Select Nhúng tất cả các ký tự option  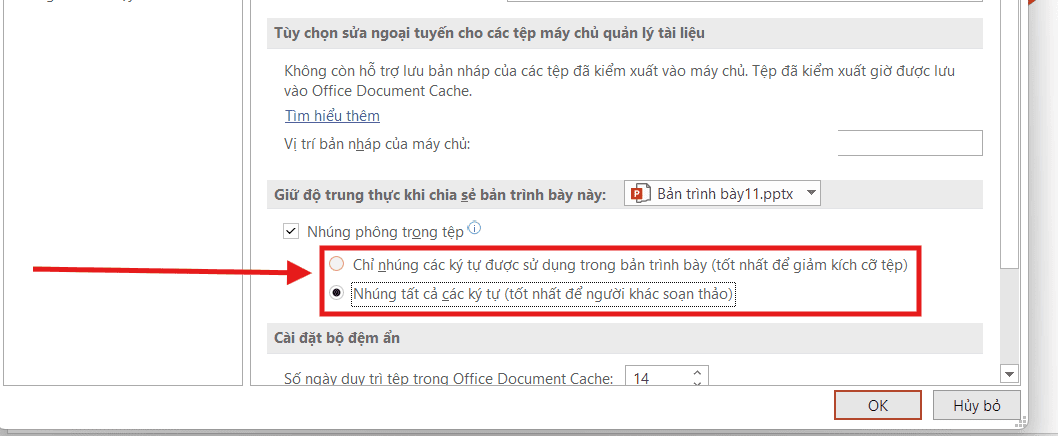click(336, 293)
